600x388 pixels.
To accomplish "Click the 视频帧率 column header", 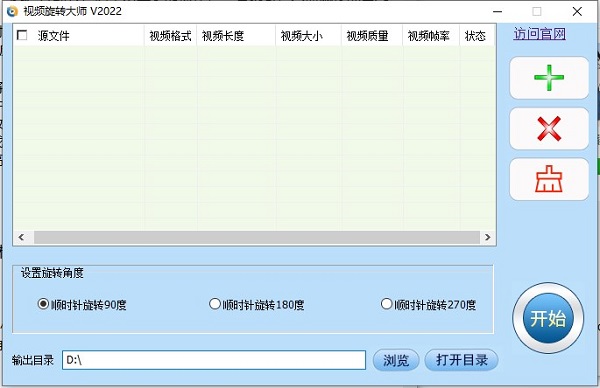I will coord(431,36).
